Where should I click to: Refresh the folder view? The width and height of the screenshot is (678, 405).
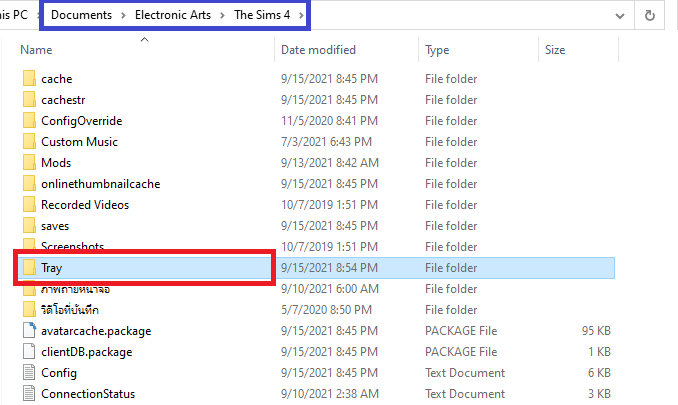[x=649, y=16]
